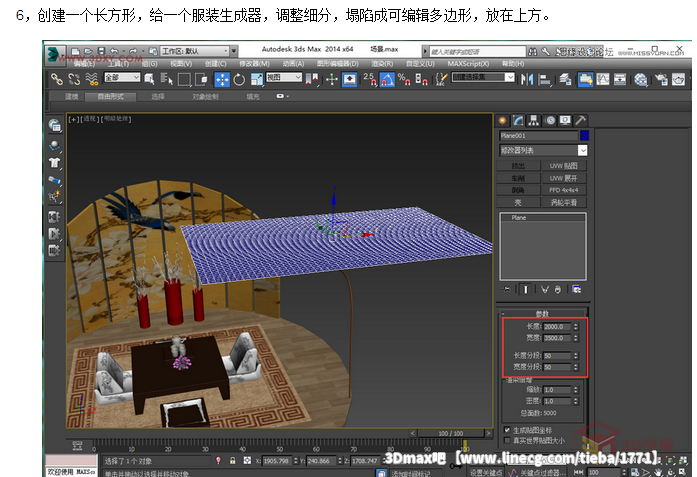Open the 修改器(M) menu
Screen dimensions: 697x477
coord(254,64)
